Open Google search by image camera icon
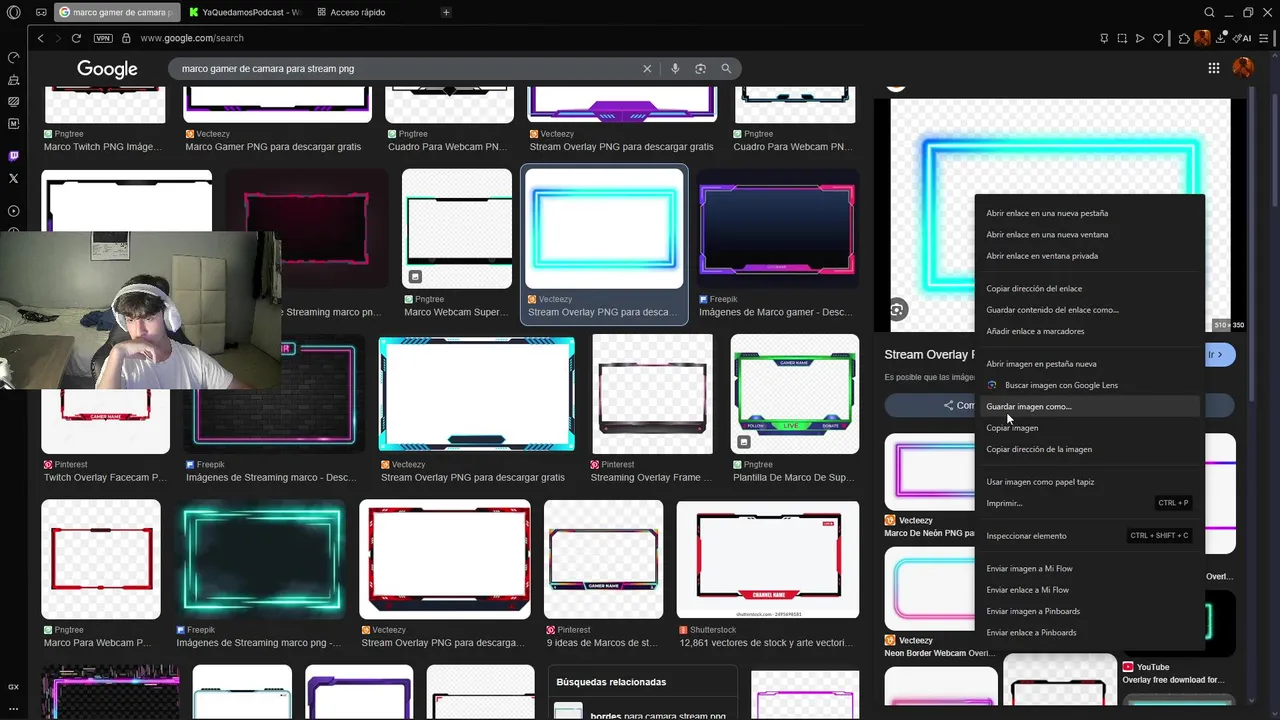This screenshot has width=1280, height=720. tap(700, 69)
